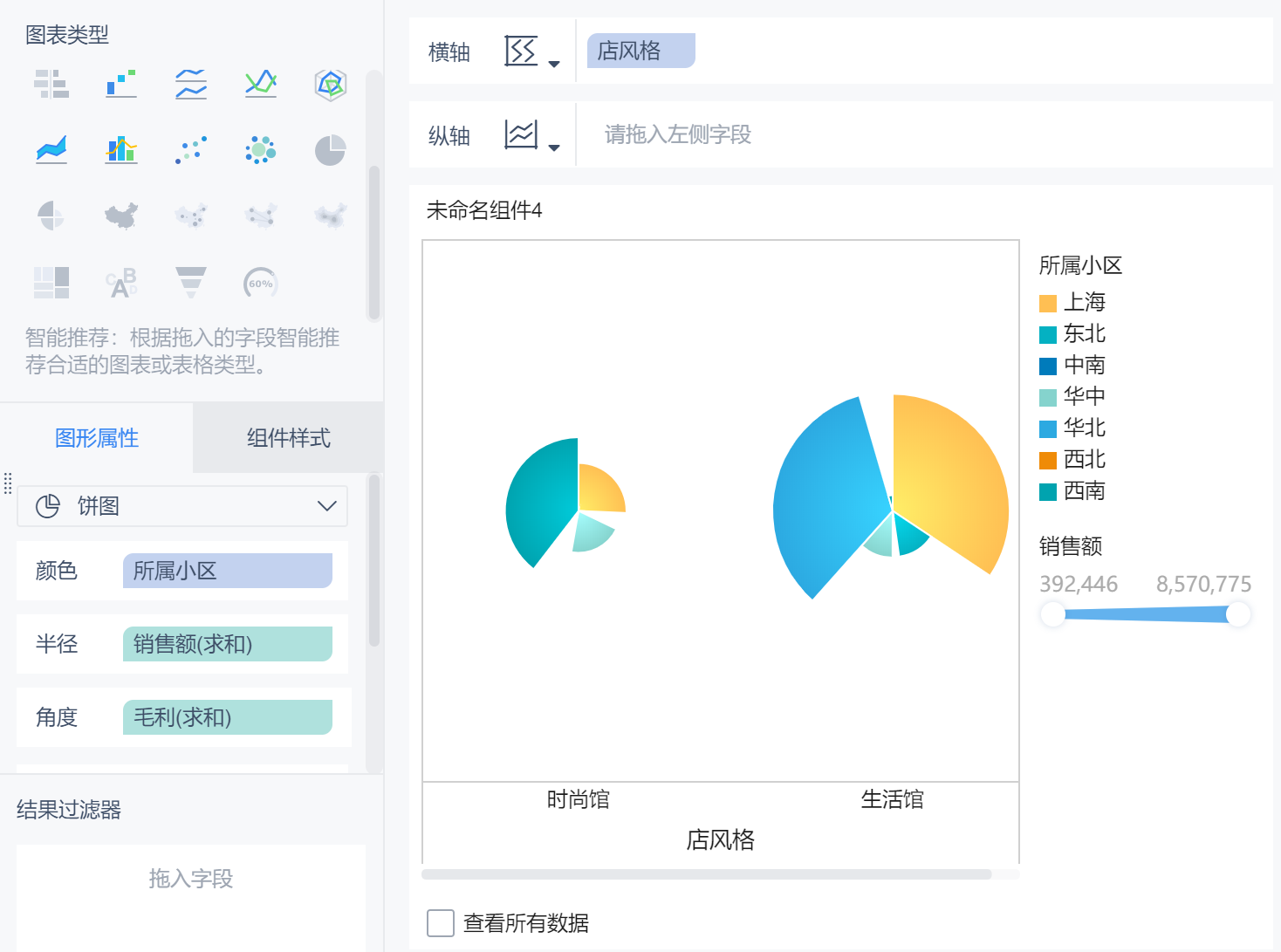The height and width of the screenshot is (952, 1281).
Task: Tick the 查看所有数据 checkbox
Action: [x=441, y=923]
